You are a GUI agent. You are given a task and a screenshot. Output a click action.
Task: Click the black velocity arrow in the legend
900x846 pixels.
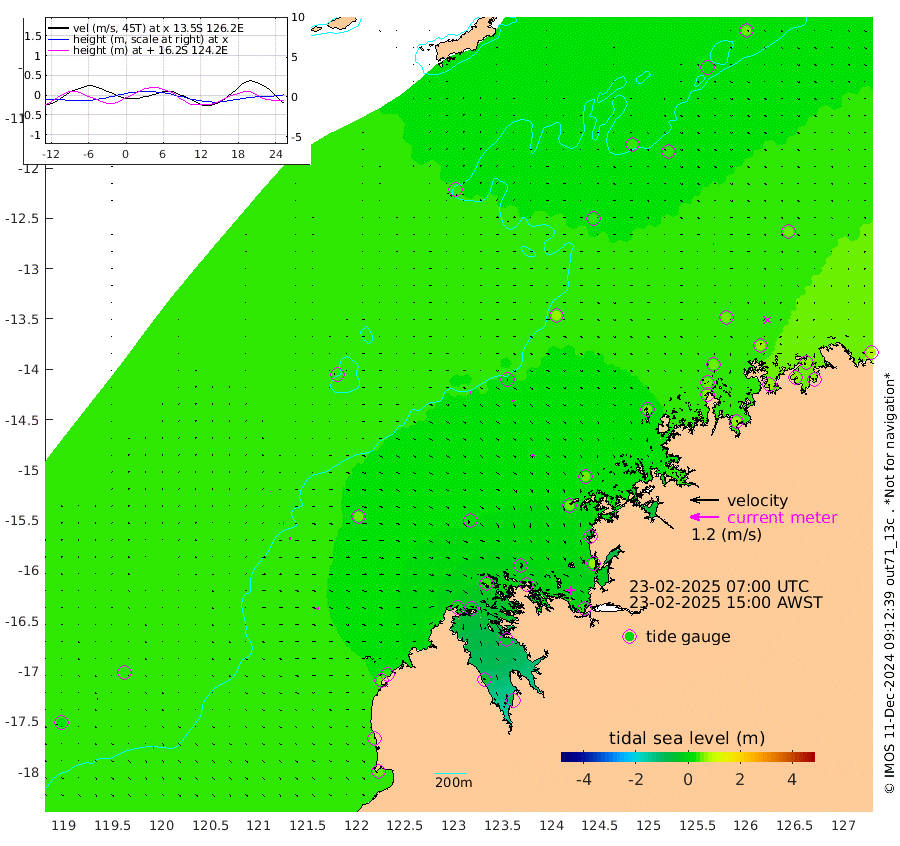click(x=704, y=500)
